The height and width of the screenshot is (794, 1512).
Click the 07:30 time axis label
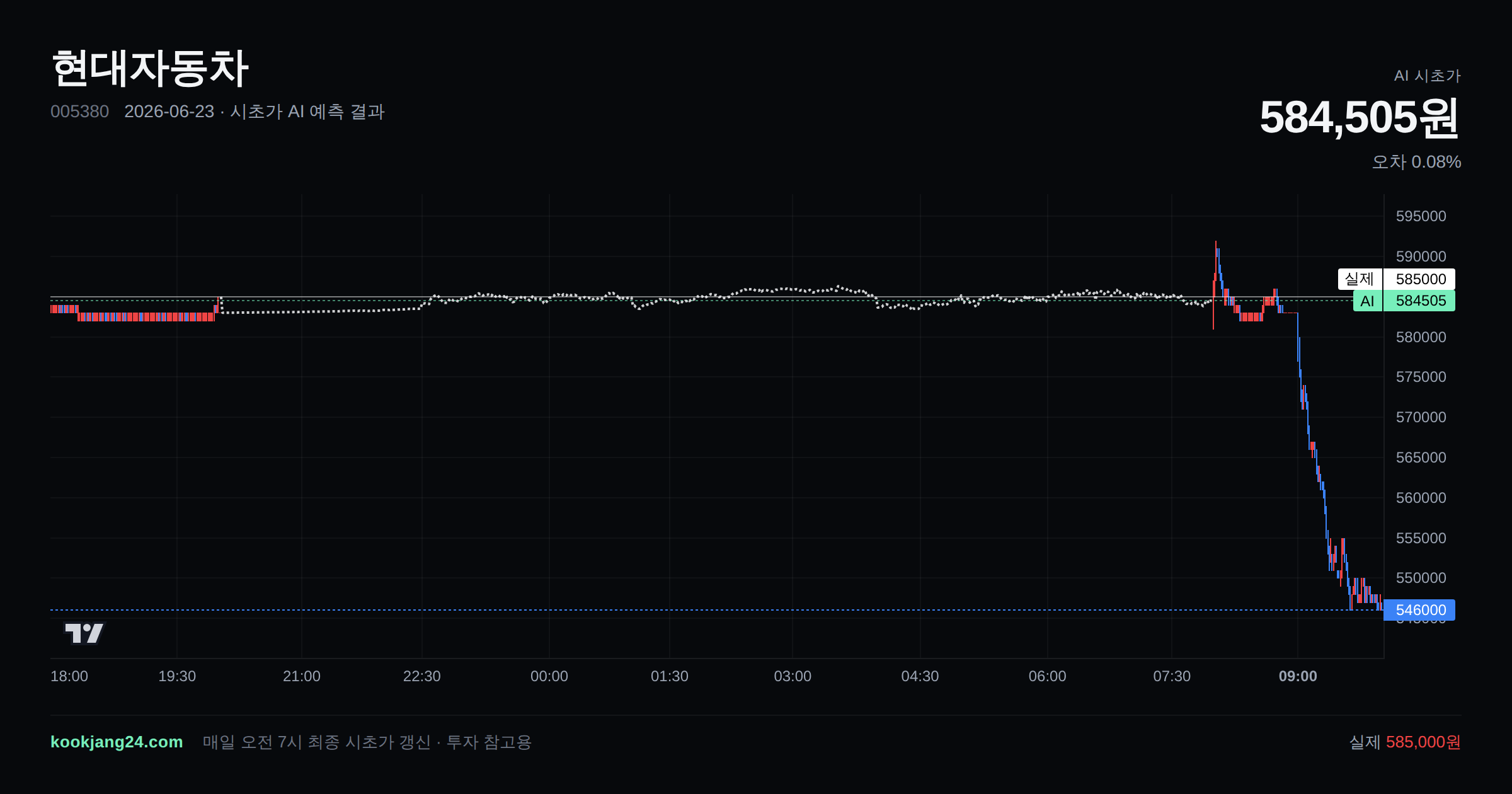1172,676
